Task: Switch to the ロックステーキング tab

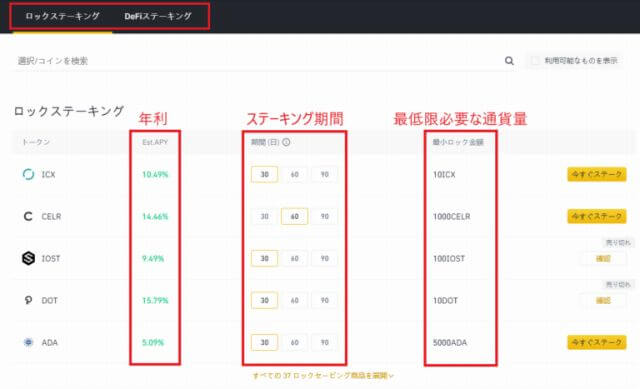Action: [62, 16]
